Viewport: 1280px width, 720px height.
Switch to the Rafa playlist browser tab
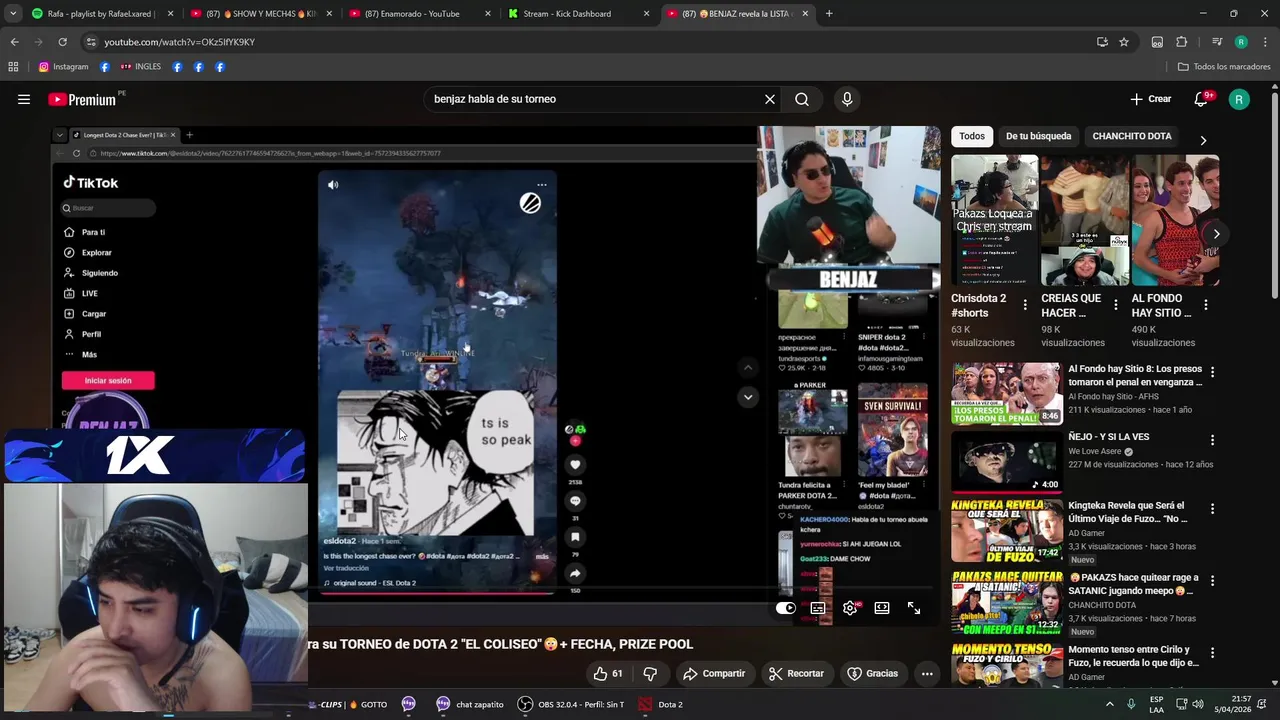point(103,14)
